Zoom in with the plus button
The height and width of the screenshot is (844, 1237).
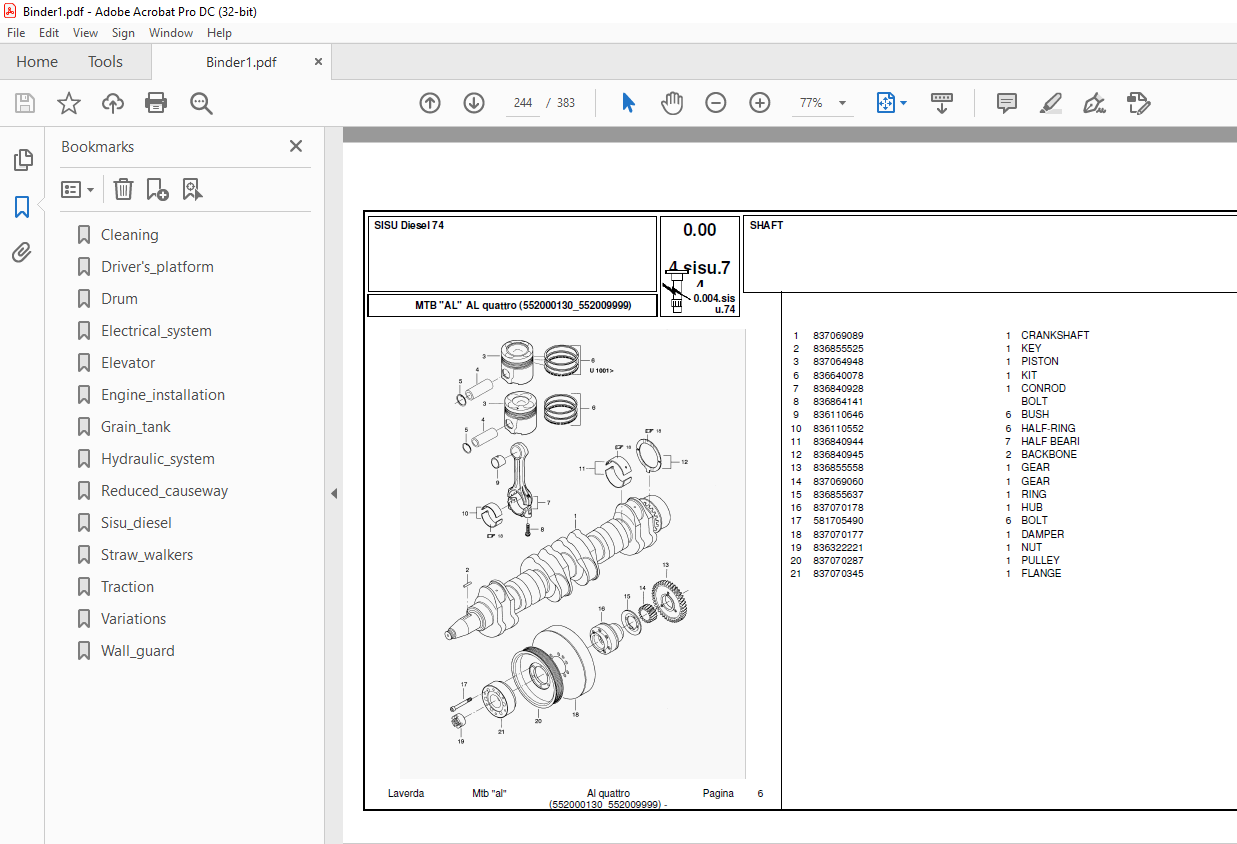coord(760,103)
